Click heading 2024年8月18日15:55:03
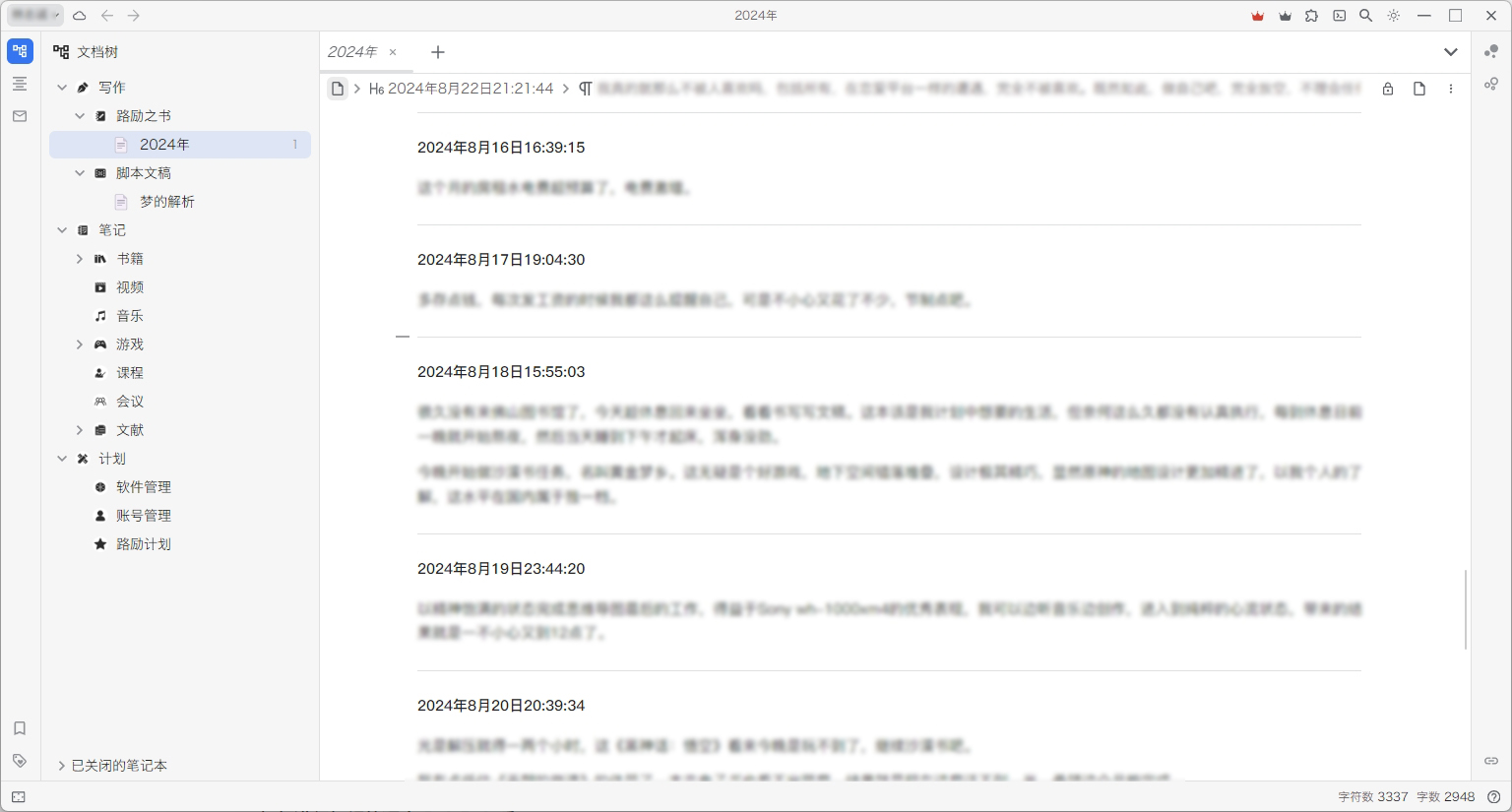 (x=501, y=372)
